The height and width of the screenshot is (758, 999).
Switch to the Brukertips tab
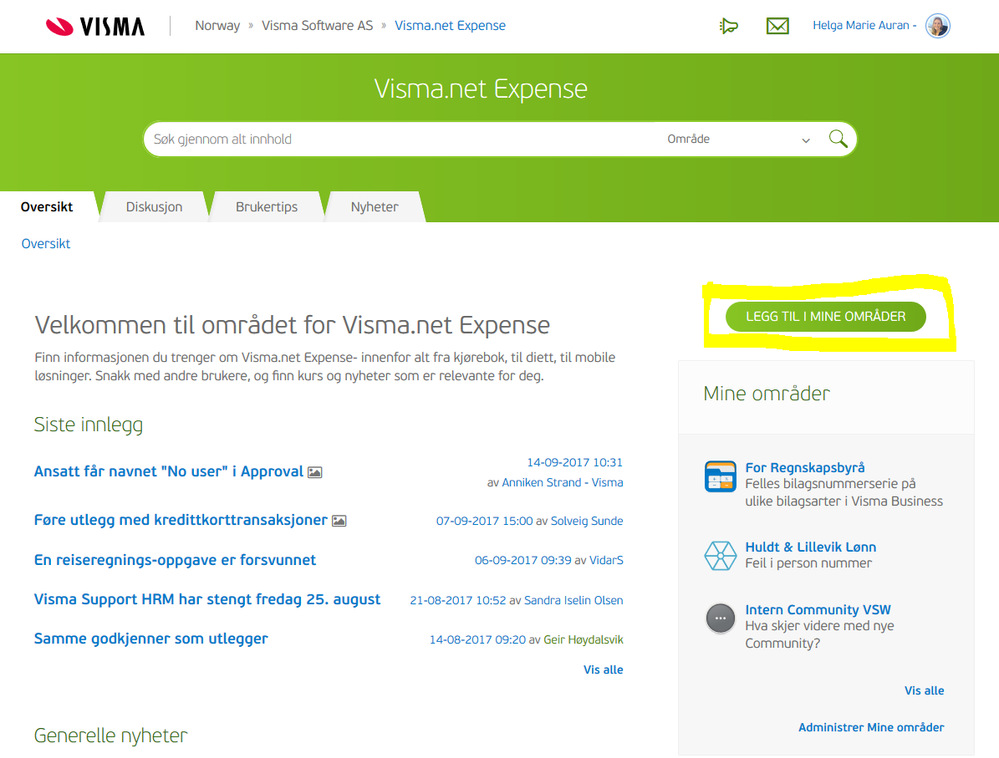[266, 207]
